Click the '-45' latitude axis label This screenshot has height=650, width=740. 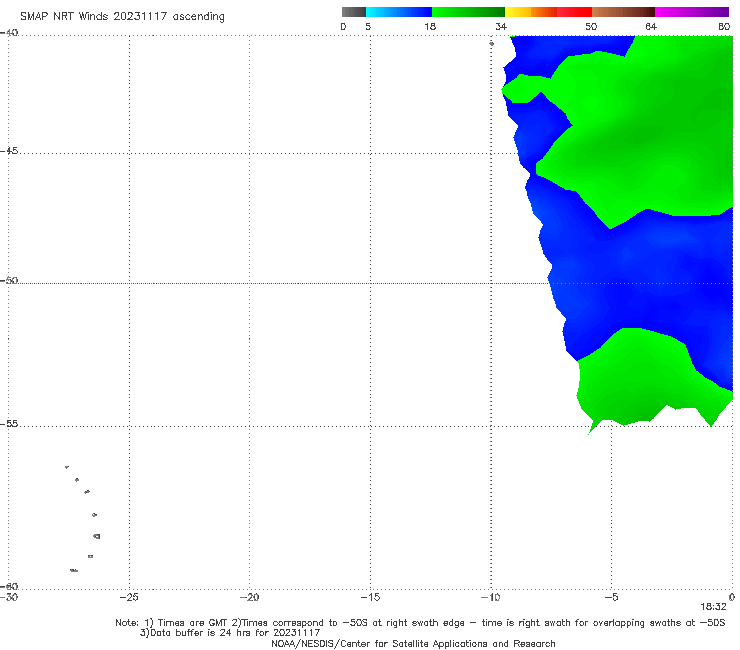pos(9,151)
